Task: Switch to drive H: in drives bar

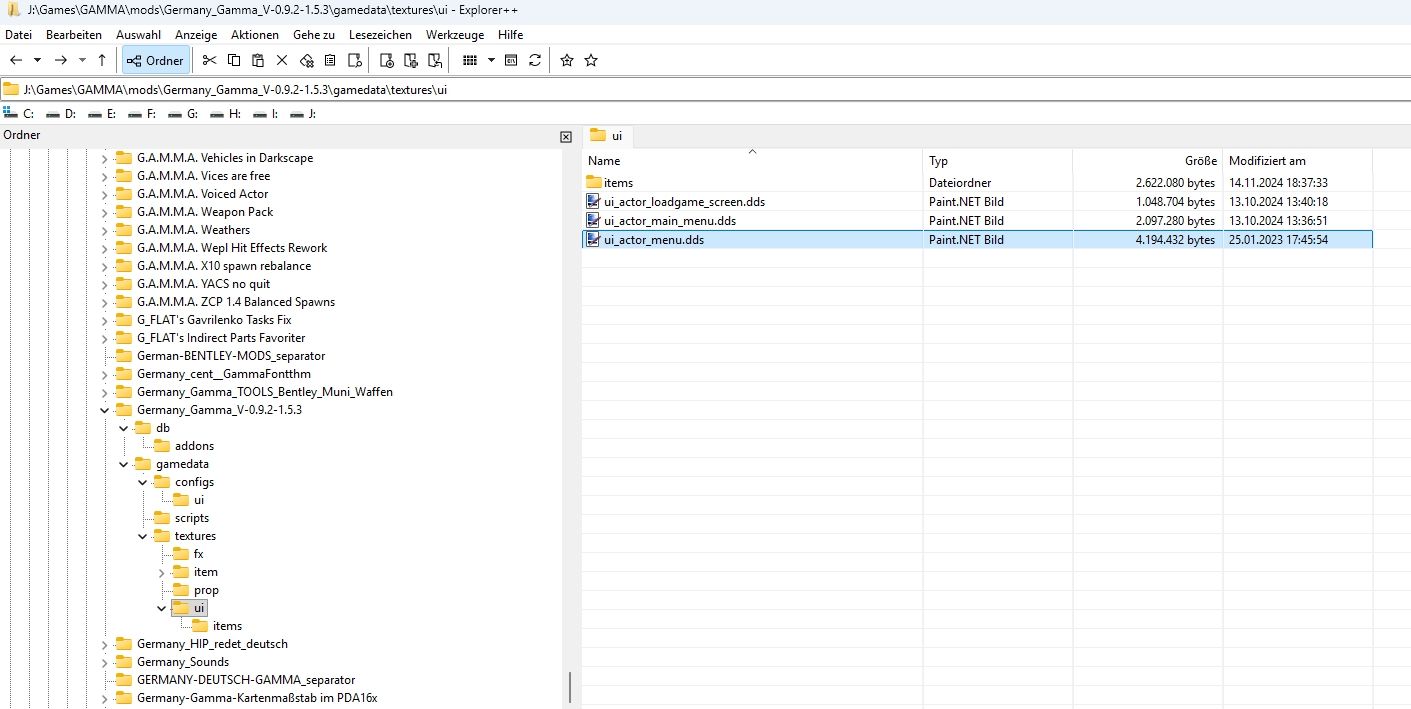Action: 225,114
